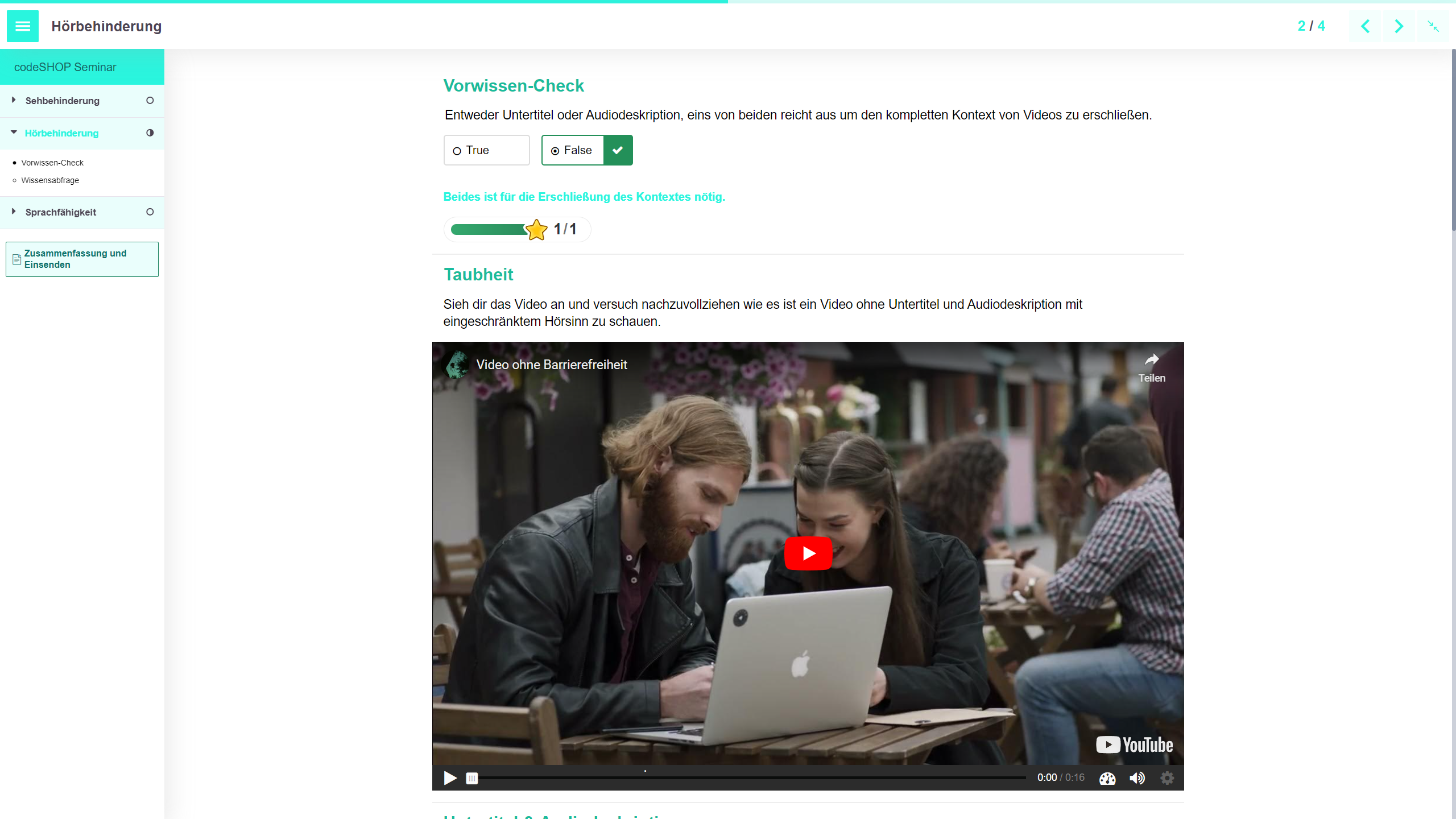The height and width of the screenshot is (819, 1456).
Task: Mute the video volume icon
Action: pyautogui.click(x=1137, y=778)
